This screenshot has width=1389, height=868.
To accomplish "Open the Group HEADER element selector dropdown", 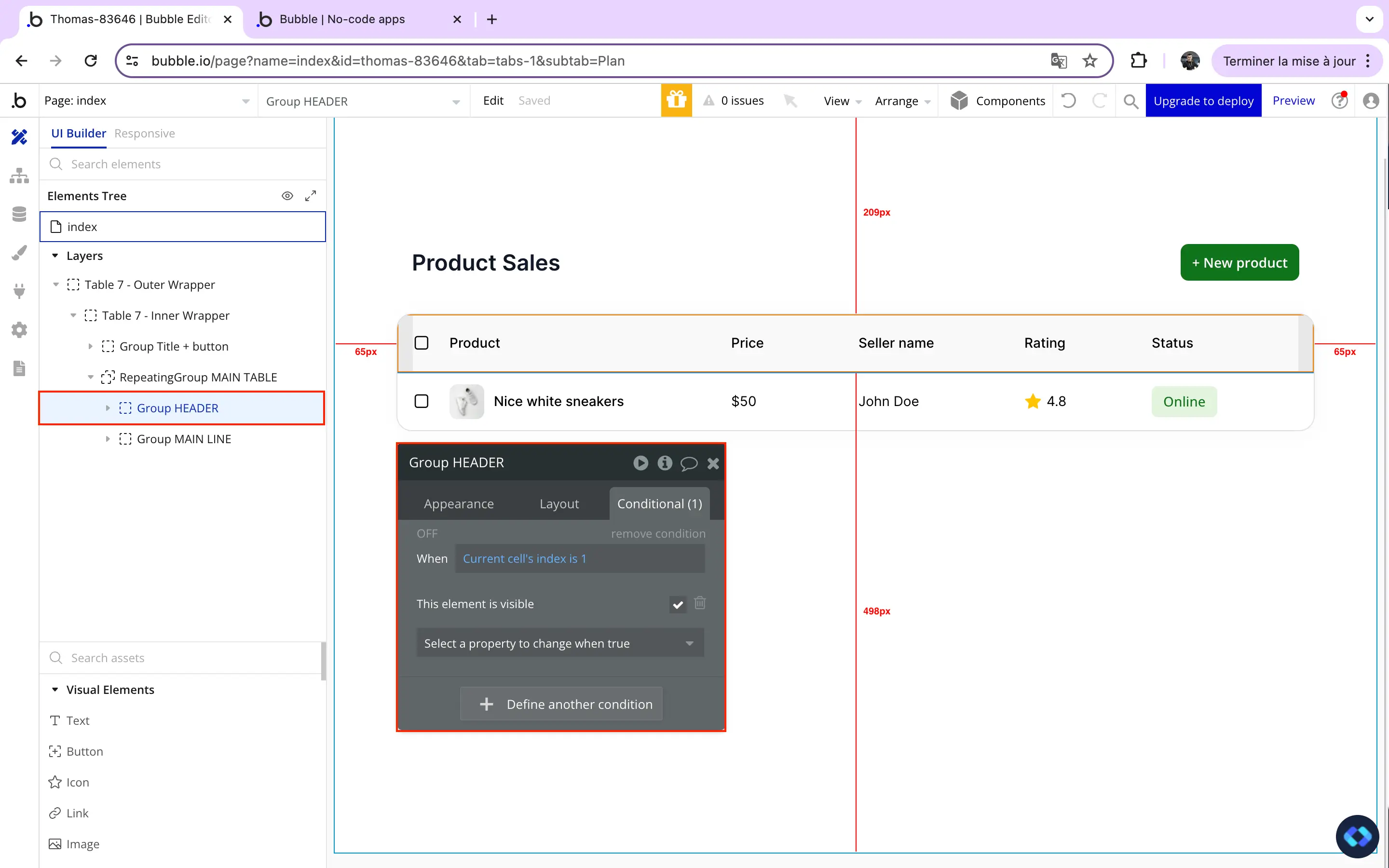I will click(363, 101).
